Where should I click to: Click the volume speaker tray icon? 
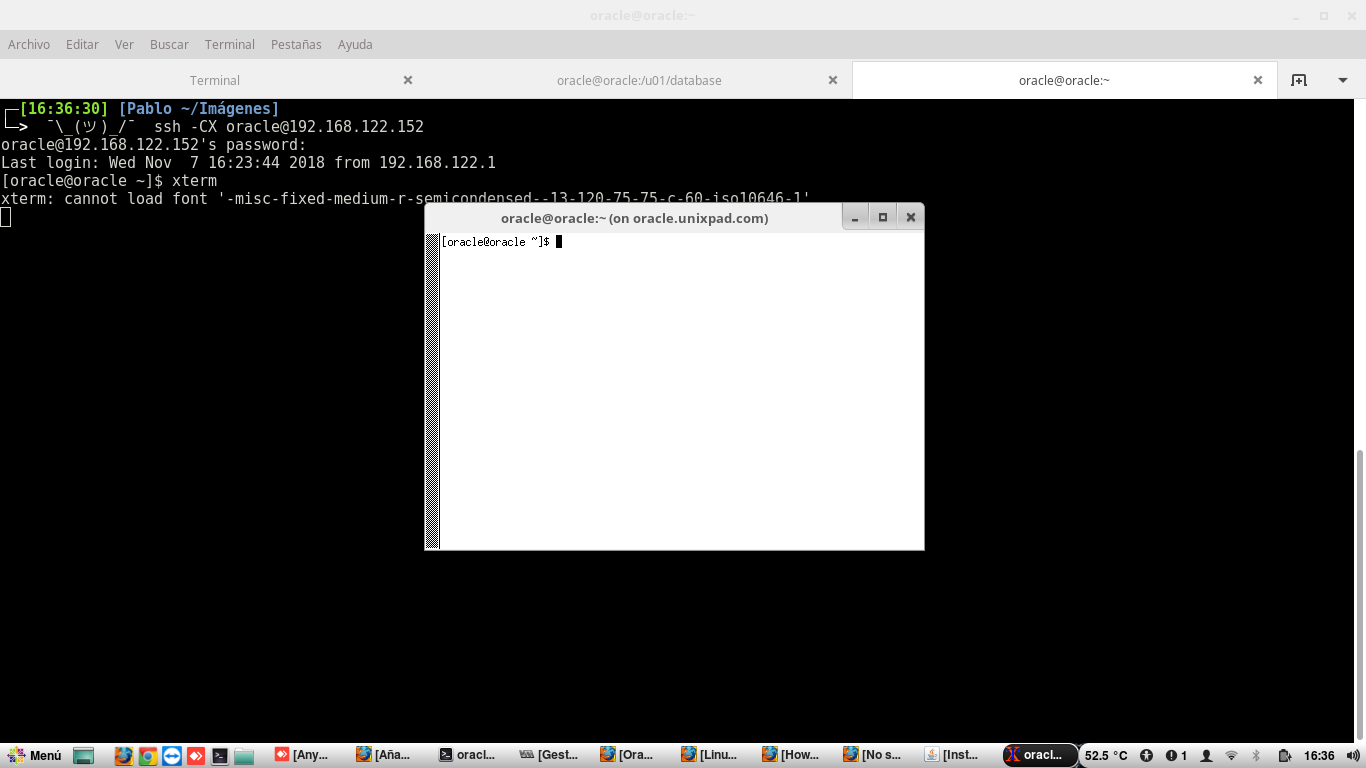pyautogui.click(x=1353, y=756)
